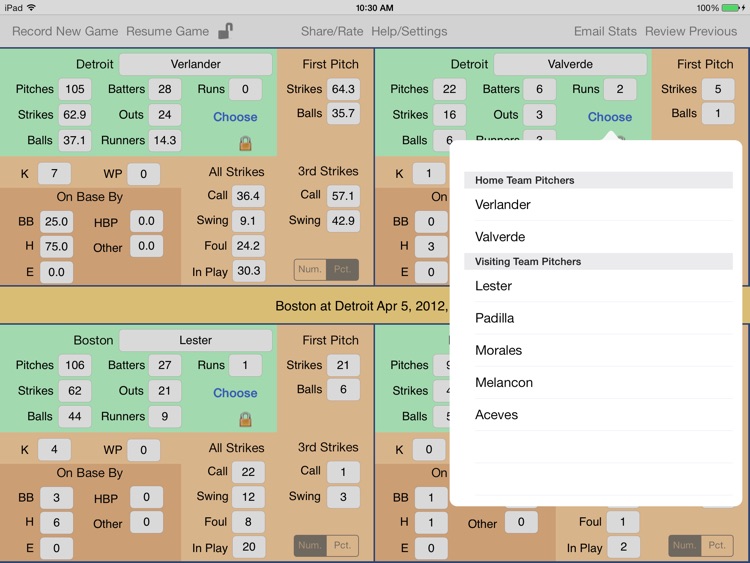This screenshot has height=563, width=750.
Task: Tap the Visiting Team Pitchers header
Action: pyautogui.click(x=598, y=262)
